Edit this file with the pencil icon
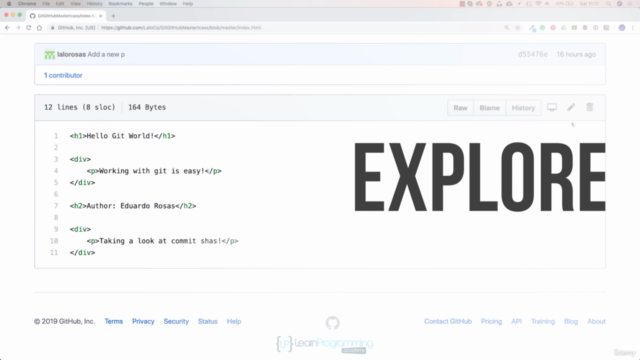 click(x=571, y=107)
